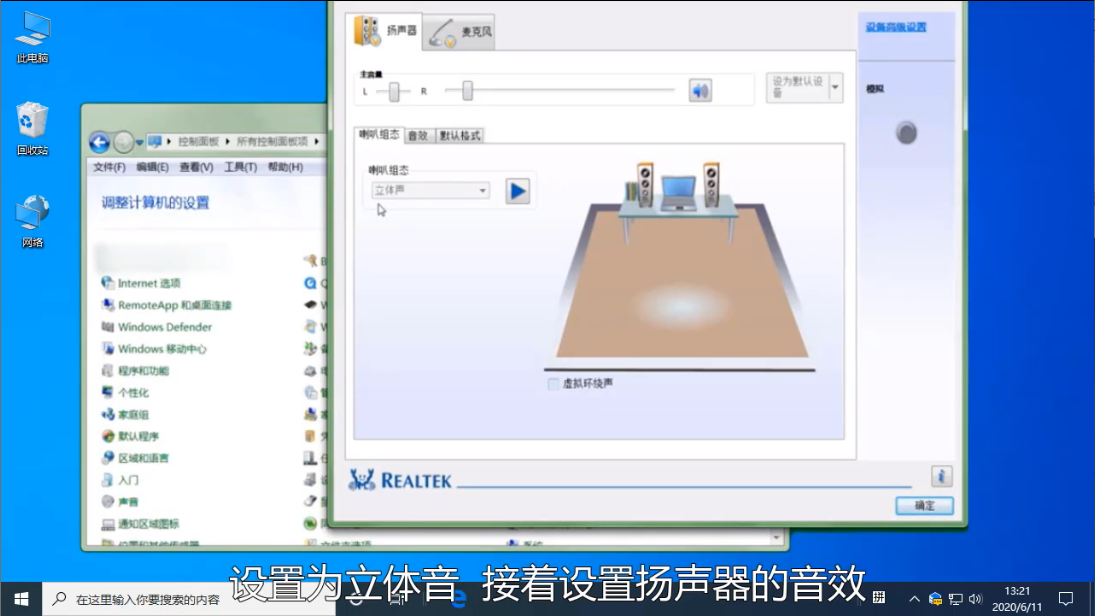
Task: Open the Recycle Bin desktop icon
Action: click(x=32, y=122)
